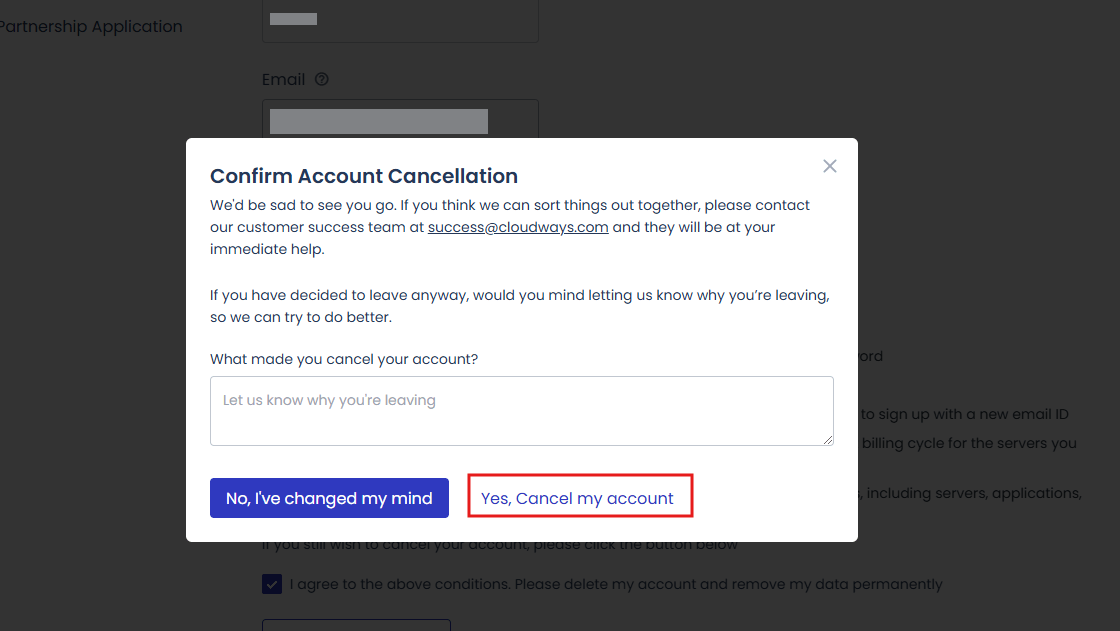The height and width of the screenshot is (631, 1120).
Task: Click the input field above Email
Action: click(x=400, y=21)
